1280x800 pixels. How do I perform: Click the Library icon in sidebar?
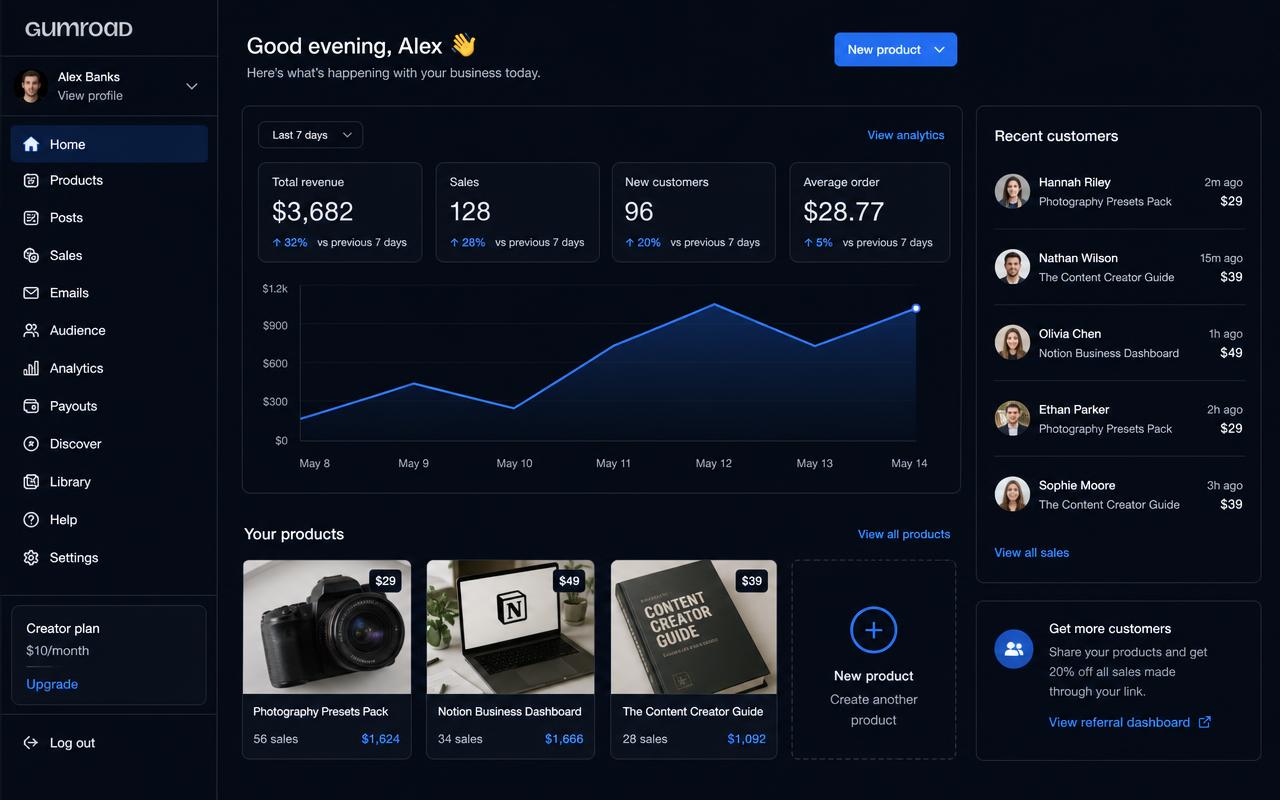(31, 482)
